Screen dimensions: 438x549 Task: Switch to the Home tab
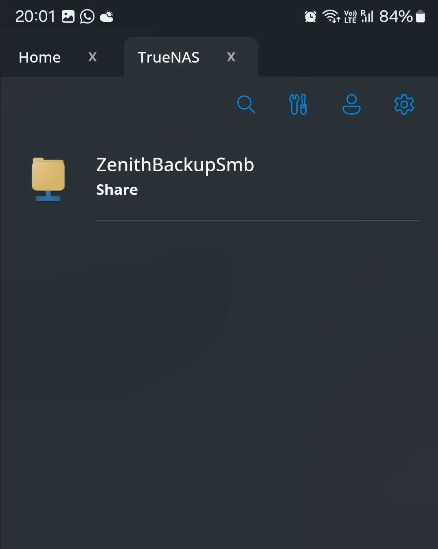click(x=40, y=57)
